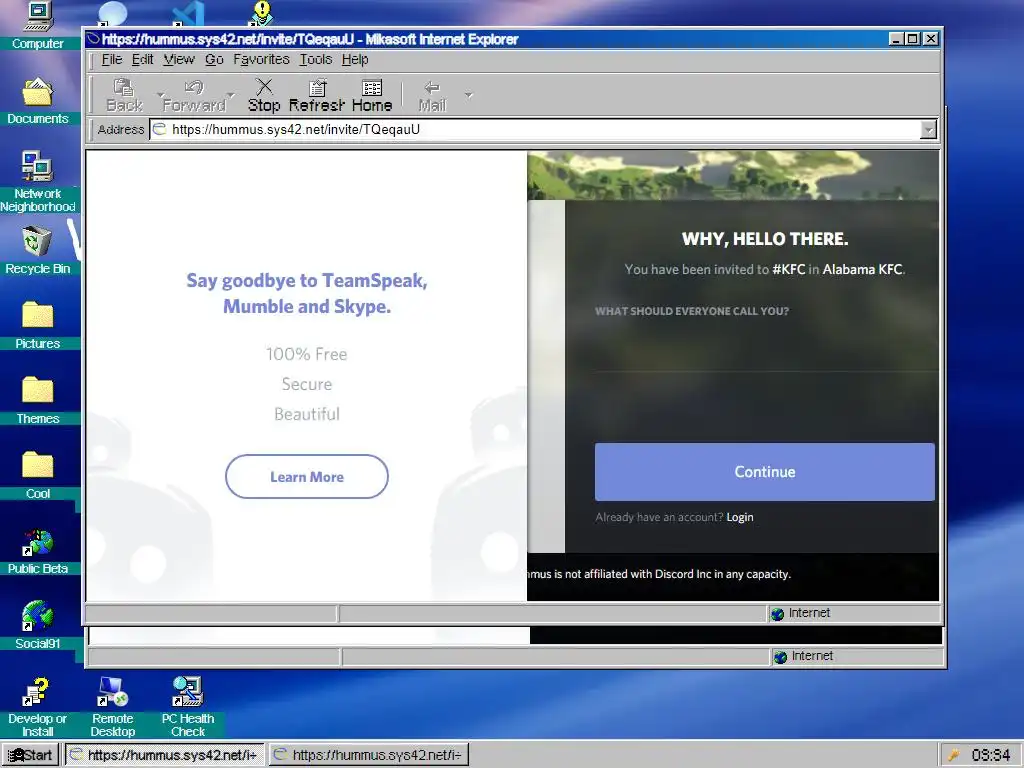1024x768 pixels.
Task: Minimize the Internet Explorer window
Action: (897, 39)
